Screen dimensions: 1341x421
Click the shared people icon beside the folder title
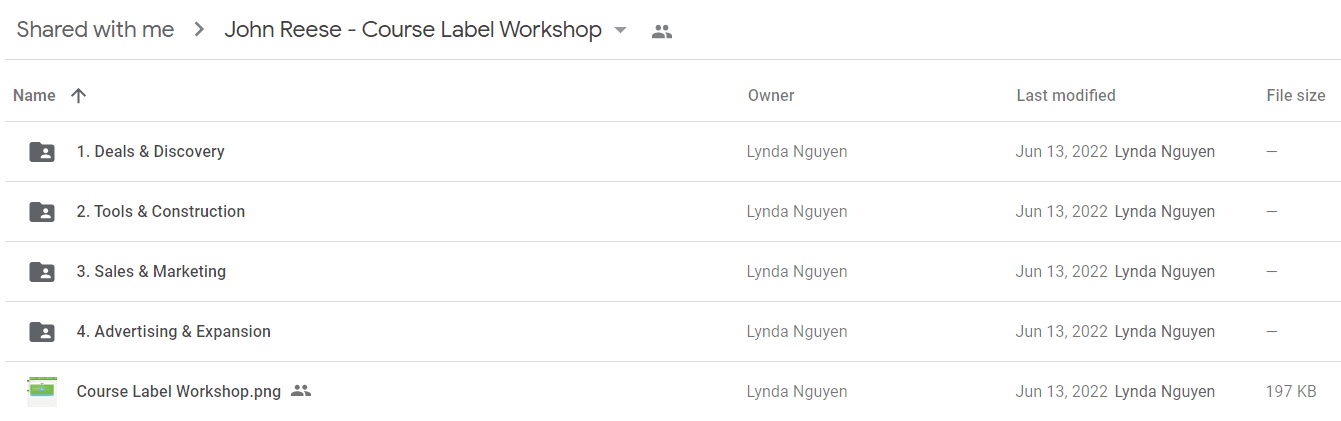coord(661,31)
